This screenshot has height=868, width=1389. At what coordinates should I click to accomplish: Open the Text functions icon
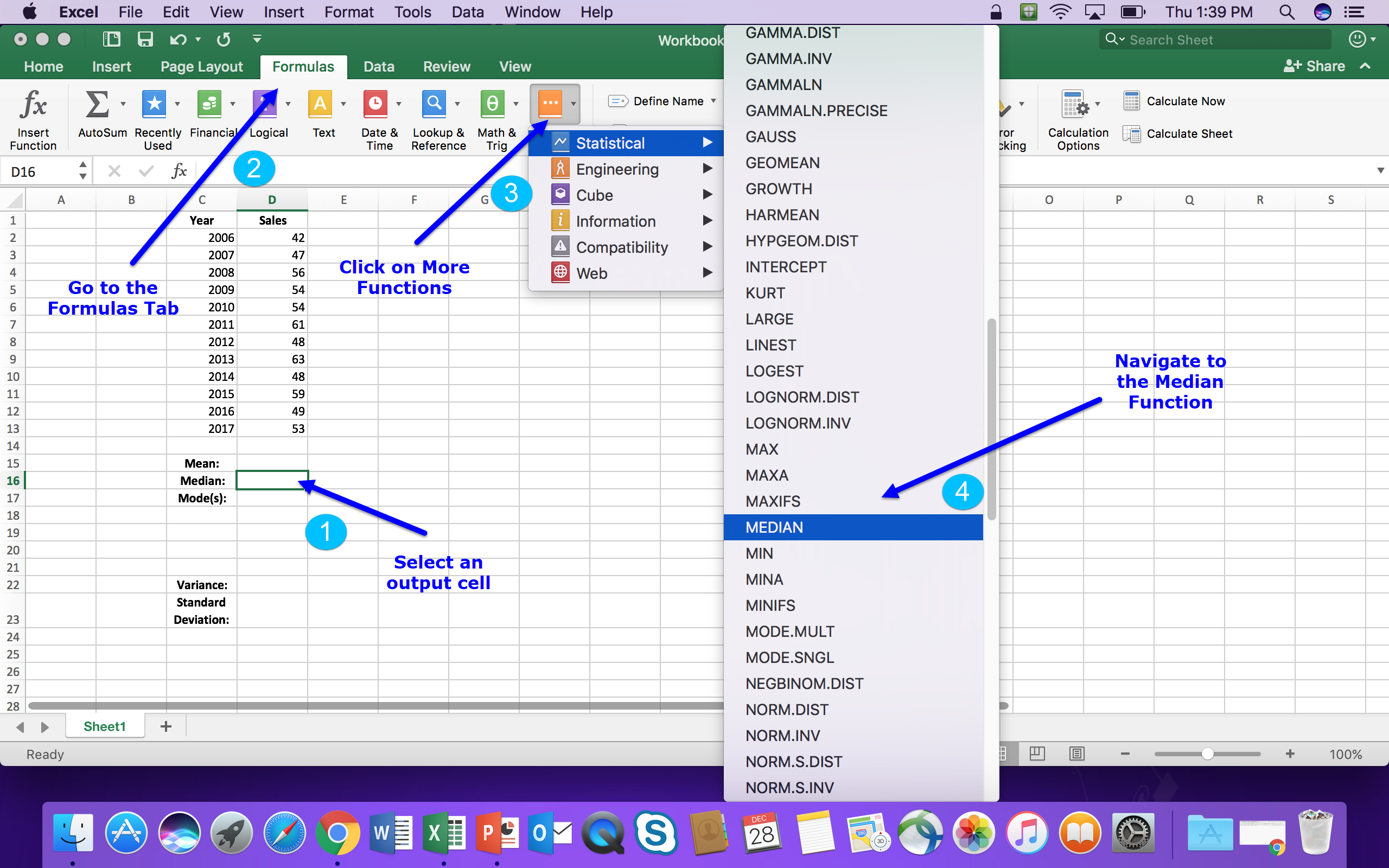tap(320, 104)
